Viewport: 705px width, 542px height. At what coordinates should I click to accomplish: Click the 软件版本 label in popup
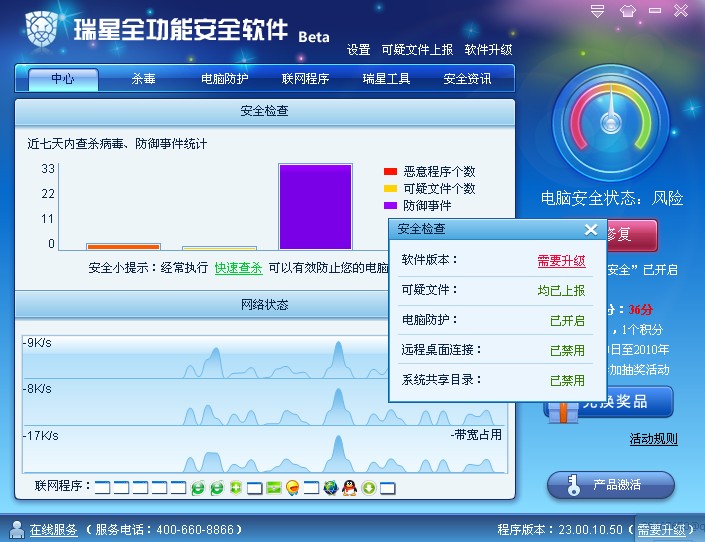[429, 260]
